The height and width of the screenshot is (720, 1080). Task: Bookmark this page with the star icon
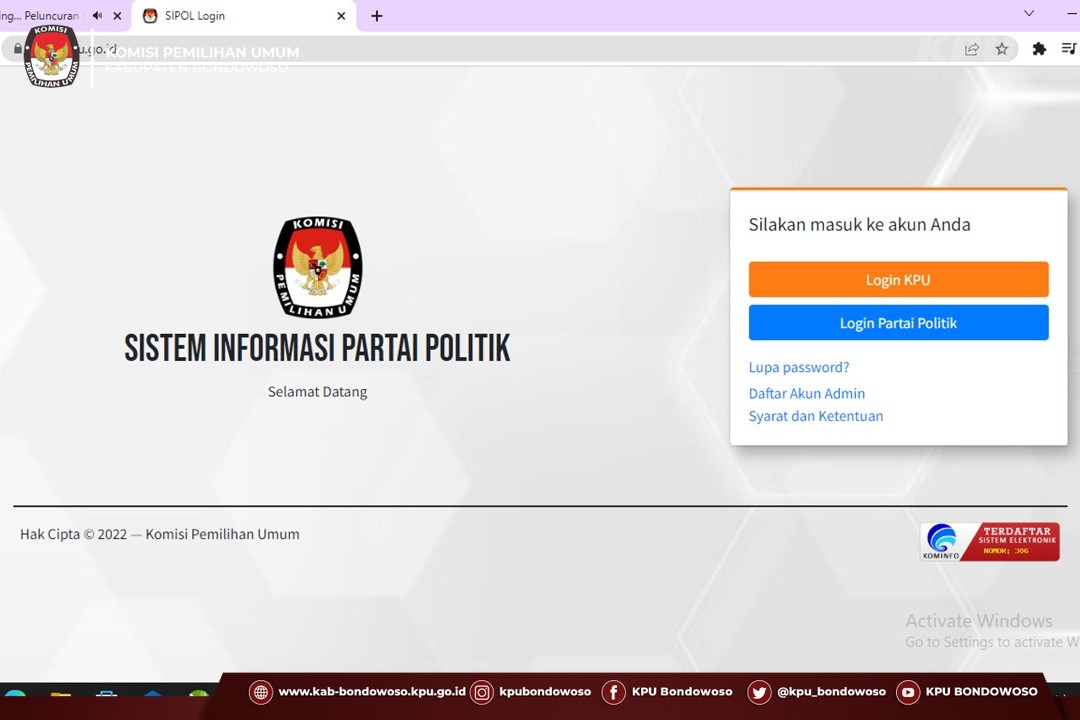[x=1001, y=49]
